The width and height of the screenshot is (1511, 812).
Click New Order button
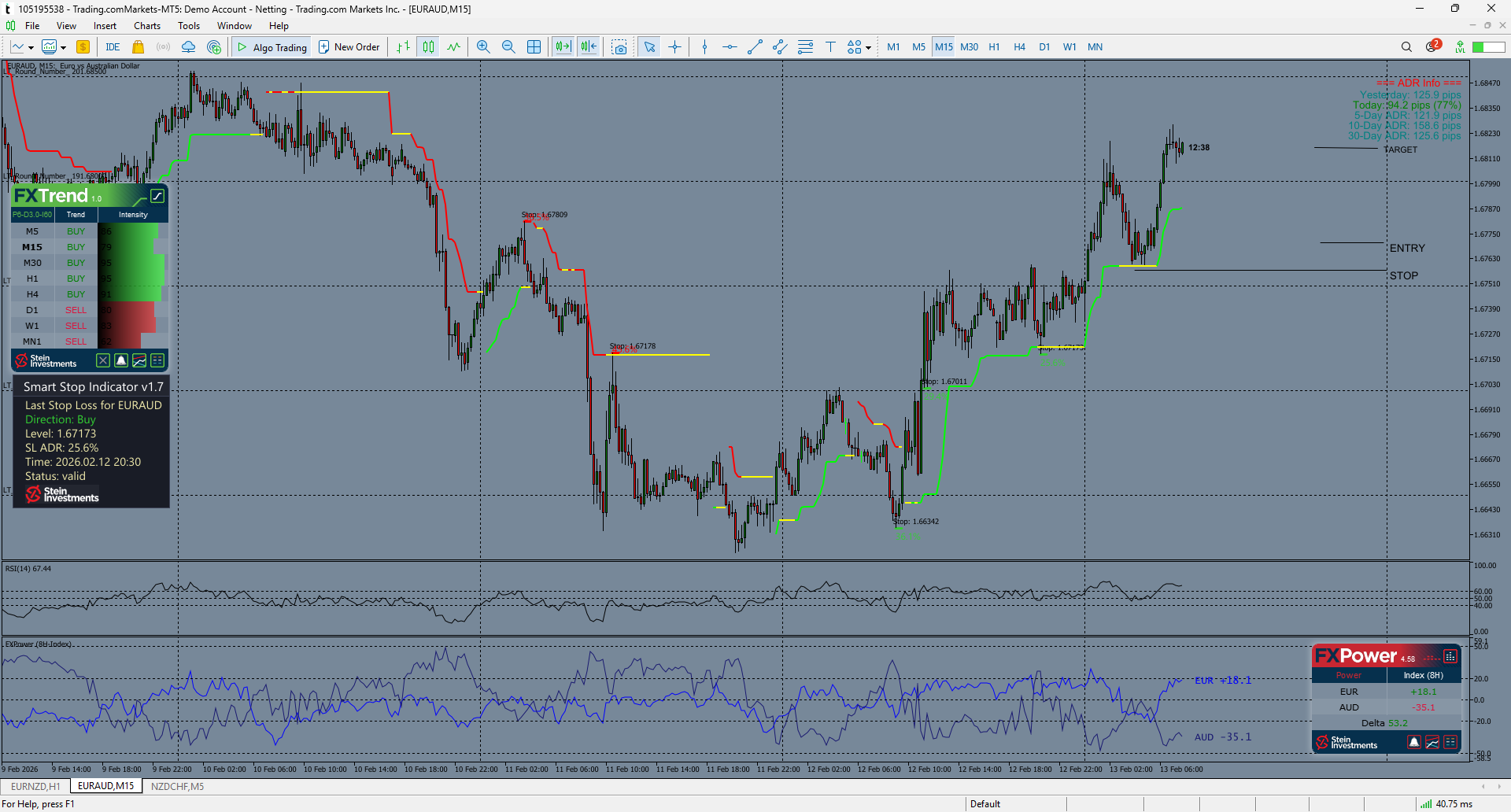coord(349,47)
